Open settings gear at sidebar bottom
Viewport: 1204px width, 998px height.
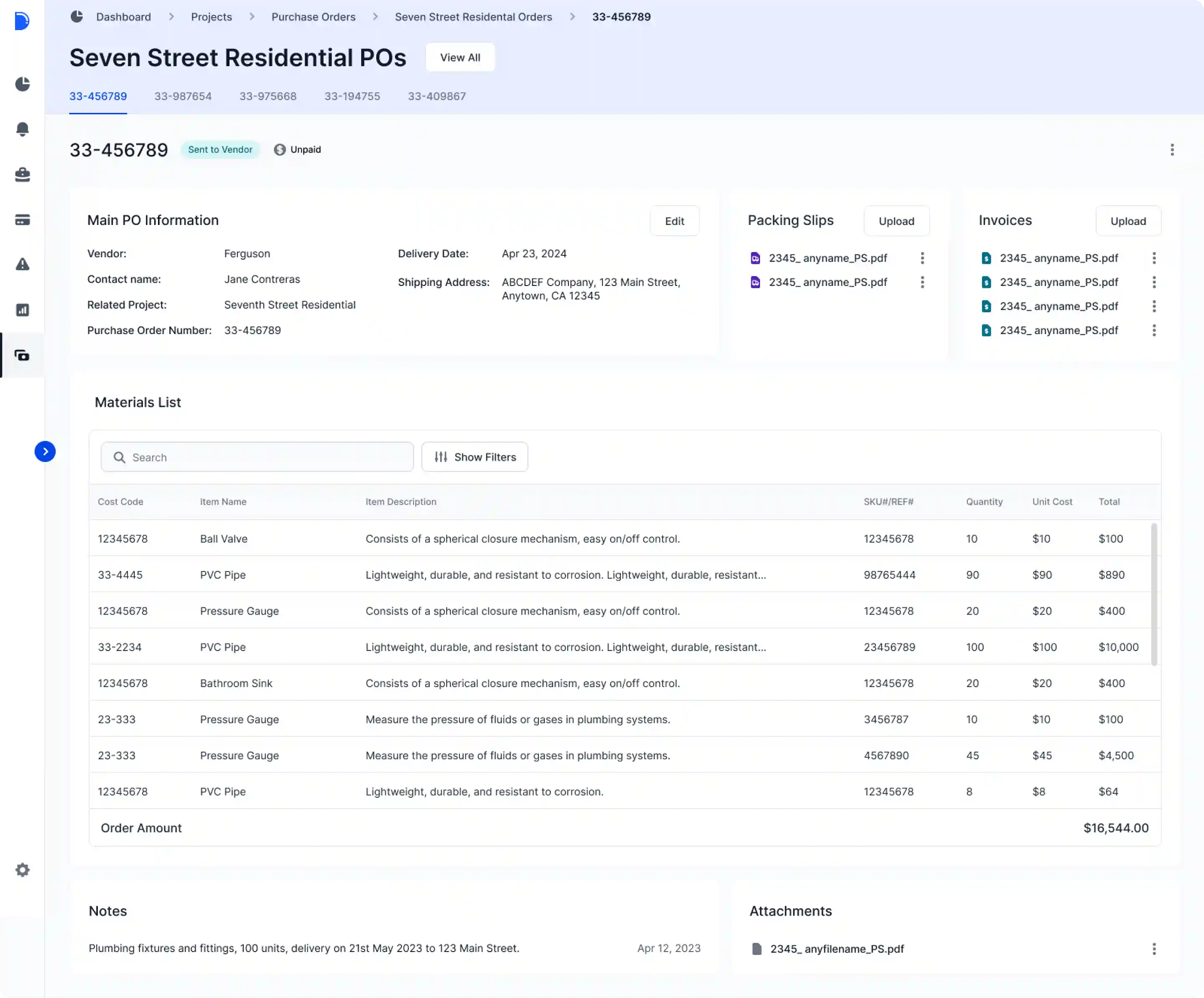point(22,870)
